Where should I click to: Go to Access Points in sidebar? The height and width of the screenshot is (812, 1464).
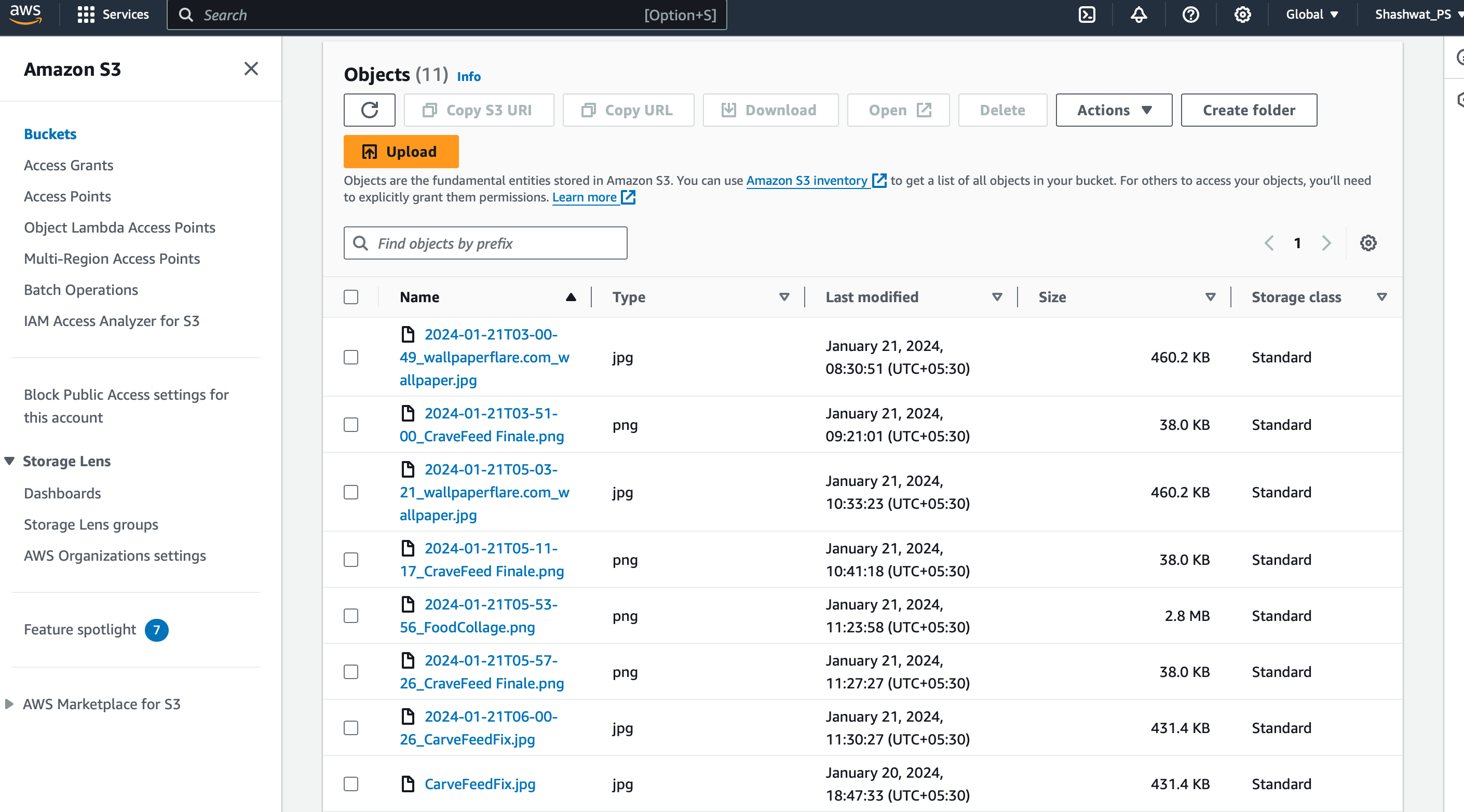point(67,196)
